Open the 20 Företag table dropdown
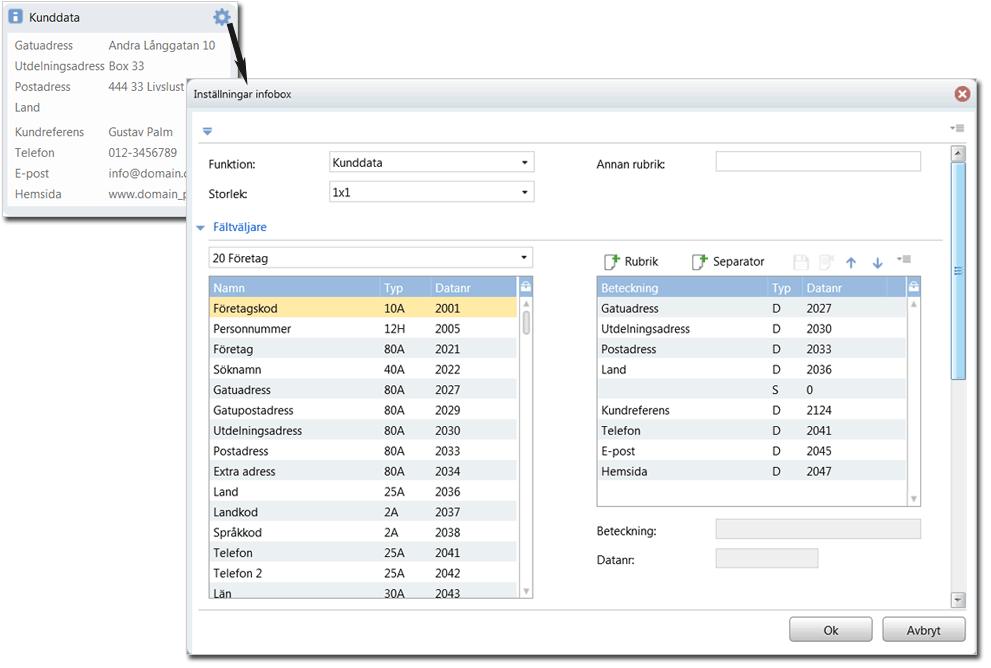 coord(370,258)
